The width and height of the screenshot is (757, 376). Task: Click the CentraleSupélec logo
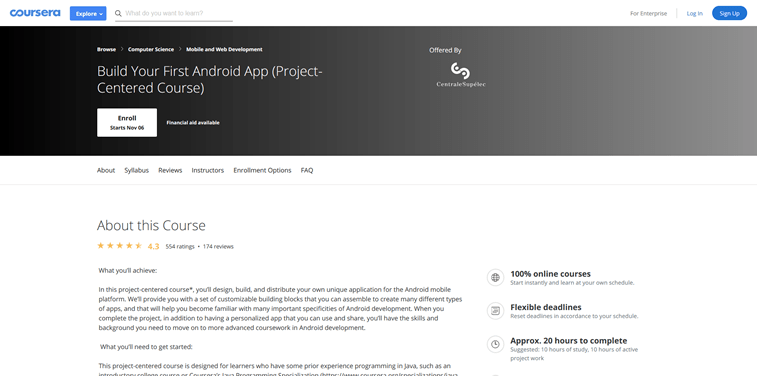click(461, 75)
